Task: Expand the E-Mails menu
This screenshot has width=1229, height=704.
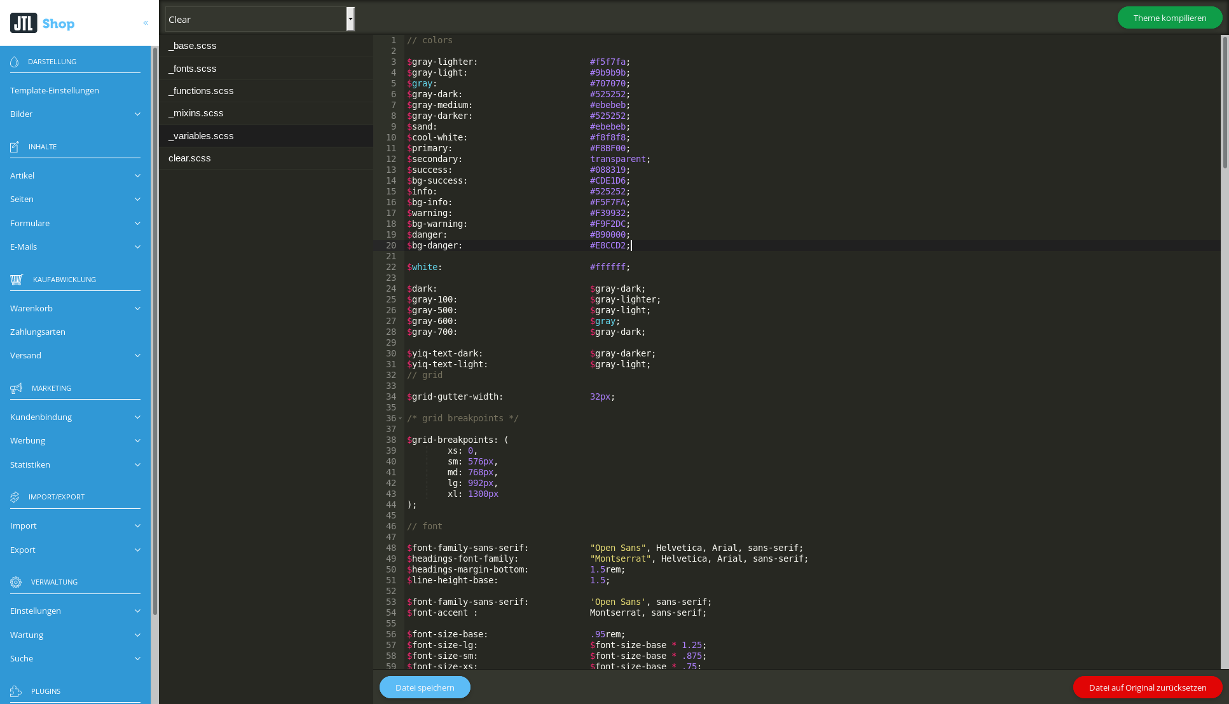Action: tap(138, 247)
